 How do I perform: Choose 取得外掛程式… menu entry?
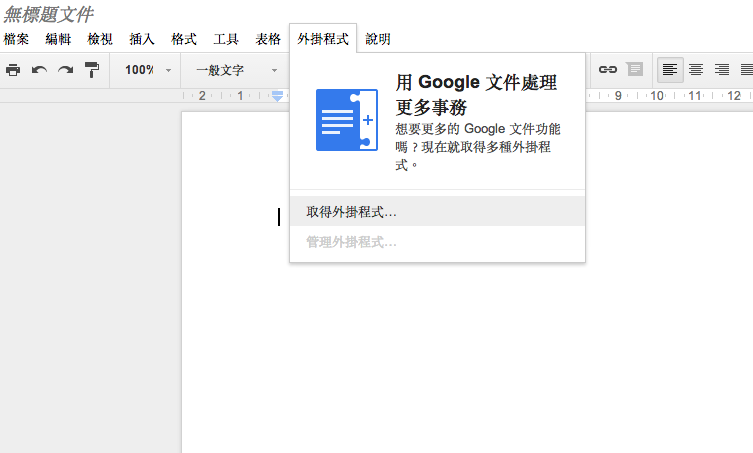tap(437, 211)
